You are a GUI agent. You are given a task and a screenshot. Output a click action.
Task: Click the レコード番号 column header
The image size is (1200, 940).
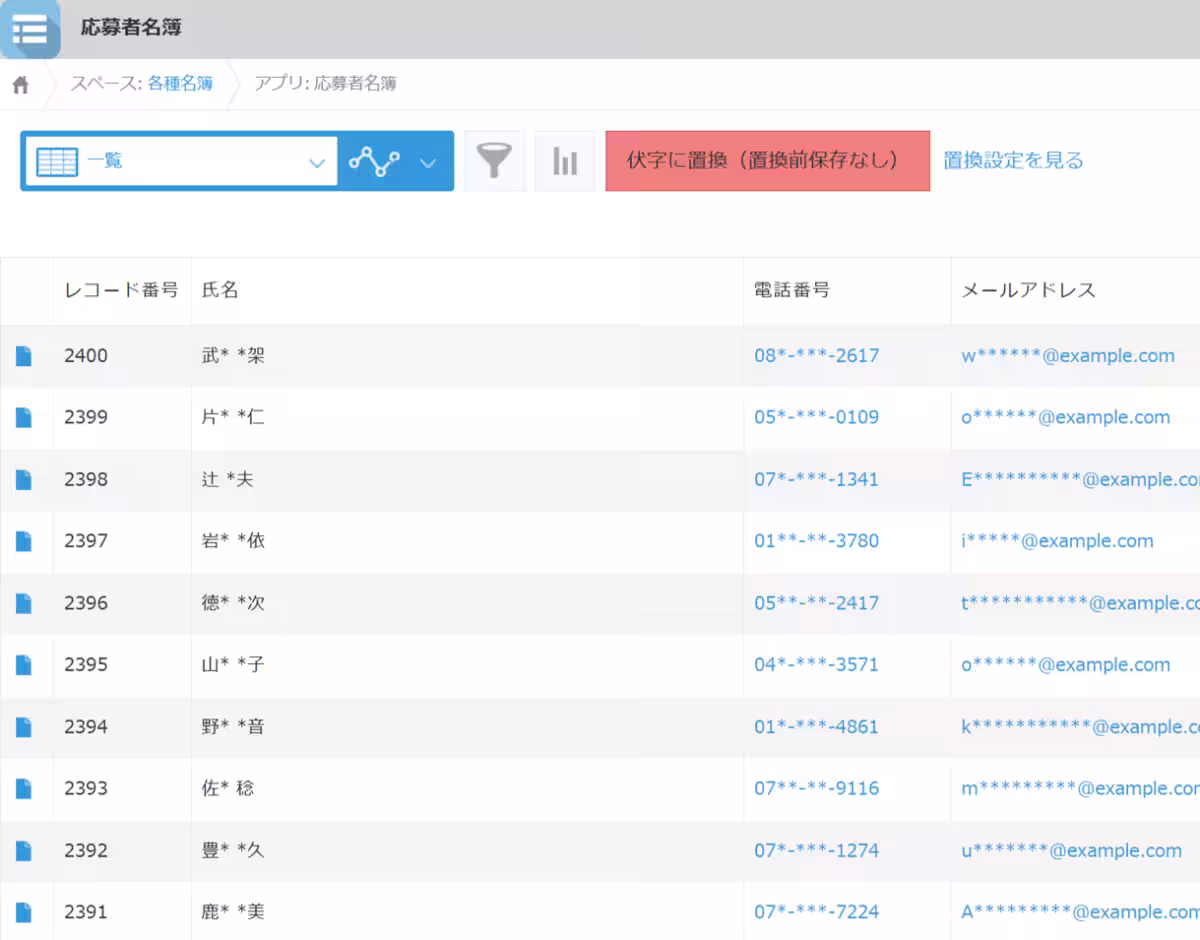pos(121,291)
